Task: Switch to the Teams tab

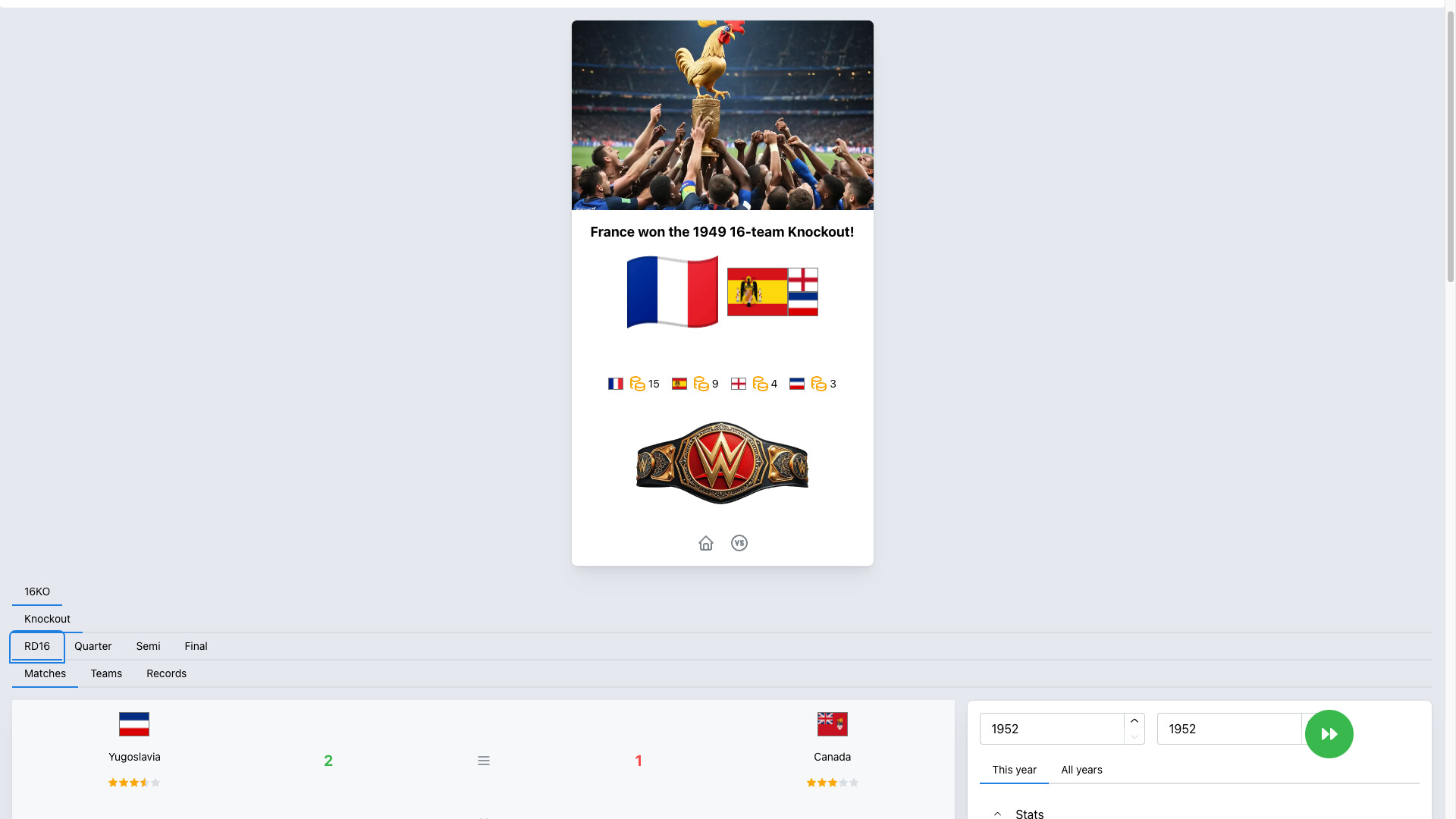Action: pyautogui.click(x=106, y=673)
